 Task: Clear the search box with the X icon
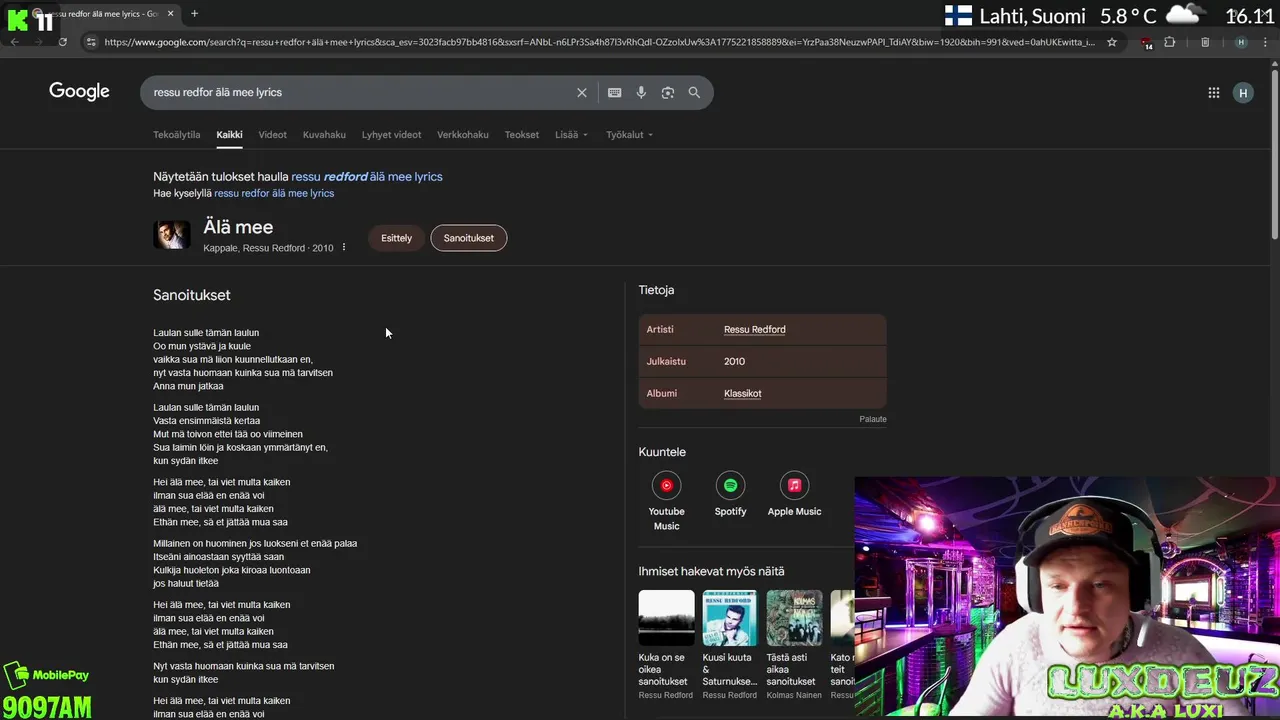(581, 92)
